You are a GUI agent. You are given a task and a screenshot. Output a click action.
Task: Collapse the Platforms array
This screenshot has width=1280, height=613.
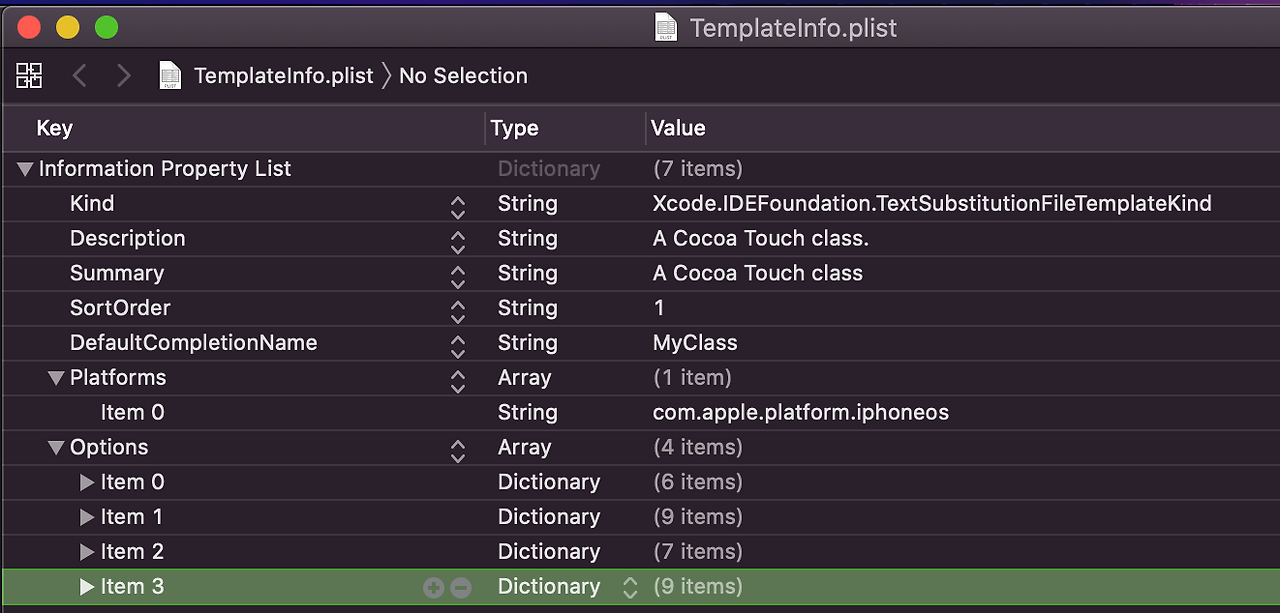click(56, 378)
